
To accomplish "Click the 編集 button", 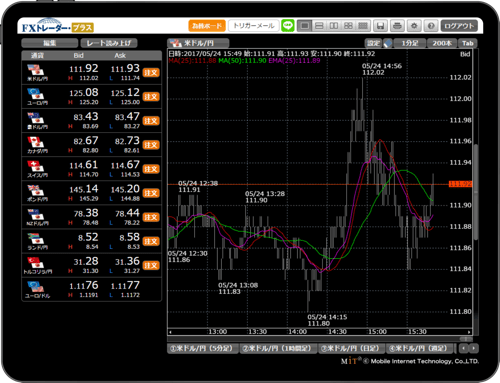I will point(50,43).
